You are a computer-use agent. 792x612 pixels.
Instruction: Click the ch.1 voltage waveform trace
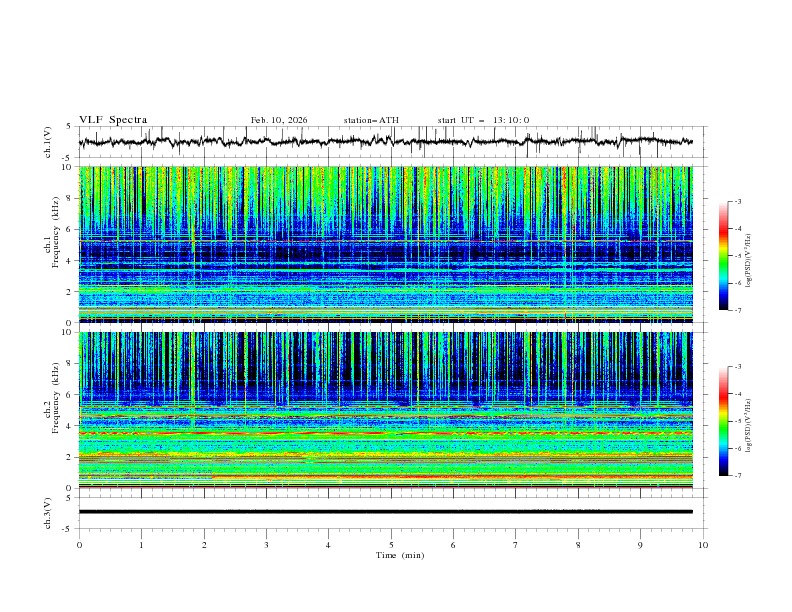click(x=385, y=142)
